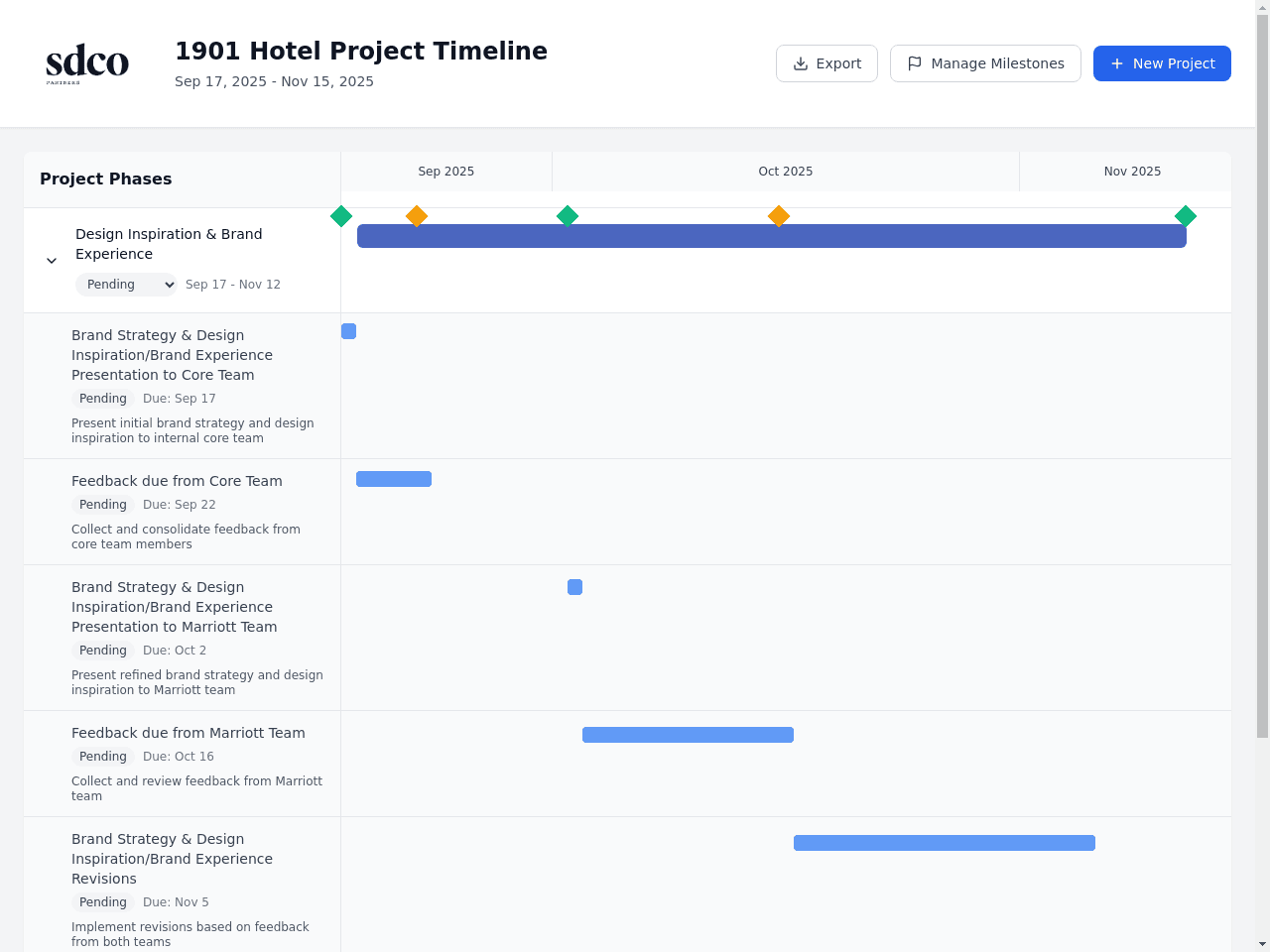Click the Pending badge with Due: Oct 2
This screenshot has height=952, width=1270.
[x=103, y=651]
